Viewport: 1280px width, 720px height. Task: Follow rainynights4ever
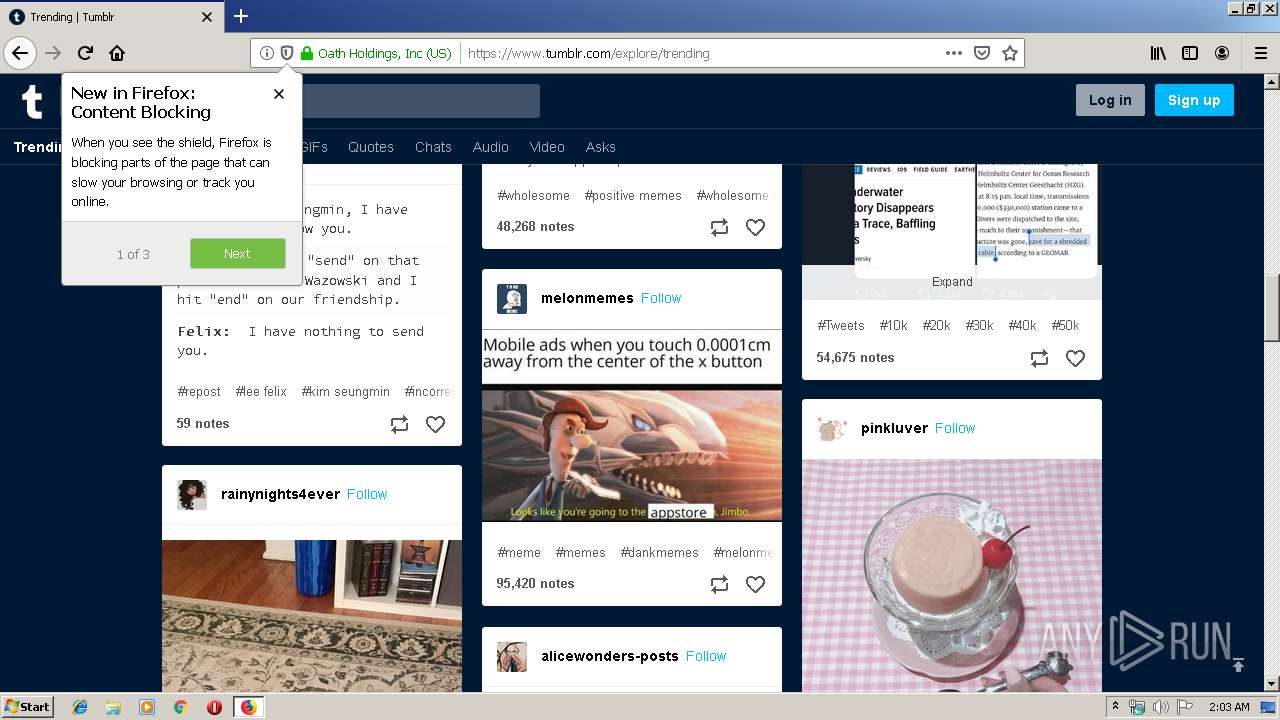367,494
